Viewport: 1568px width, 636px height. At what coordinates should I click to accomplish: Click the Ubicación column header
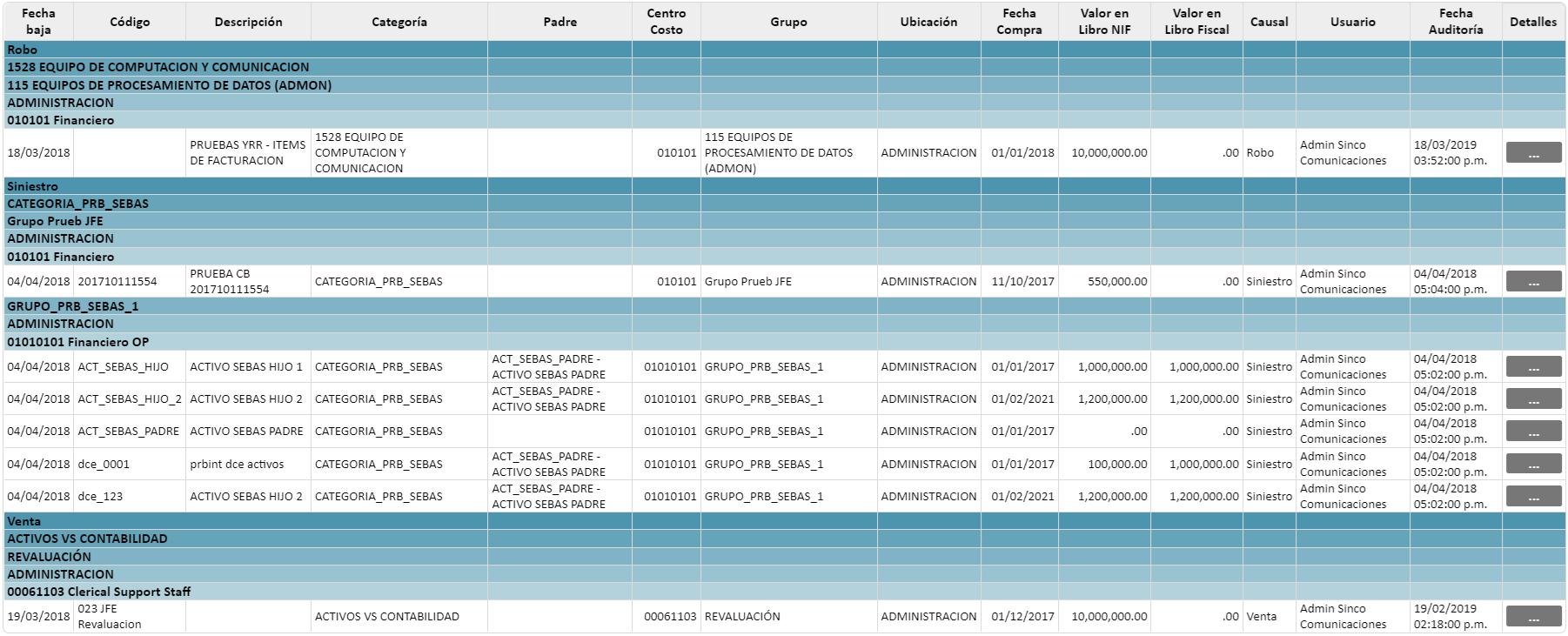928,21
